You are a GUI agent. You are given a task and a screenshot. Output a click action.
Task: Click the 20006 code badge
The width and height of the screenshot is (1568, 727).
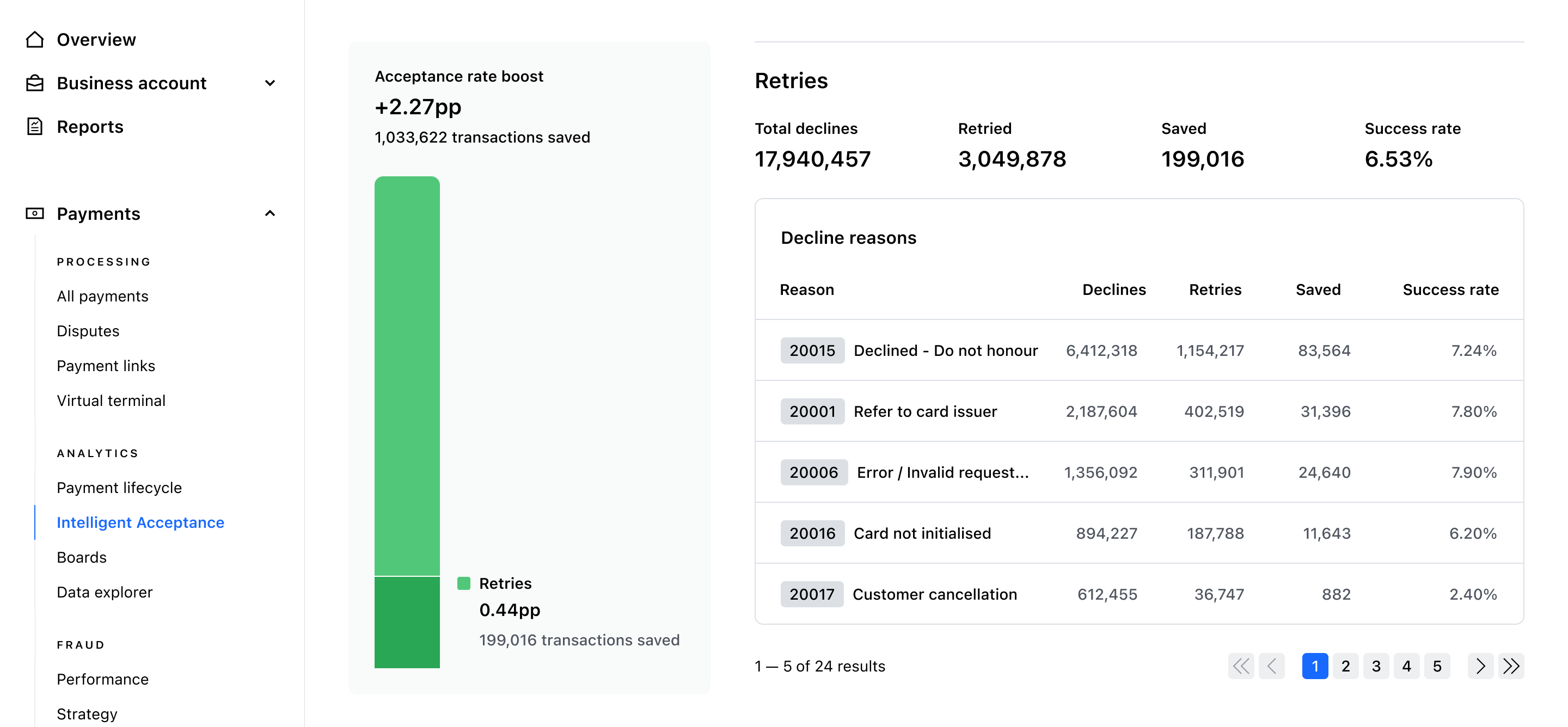coord(814,472)
